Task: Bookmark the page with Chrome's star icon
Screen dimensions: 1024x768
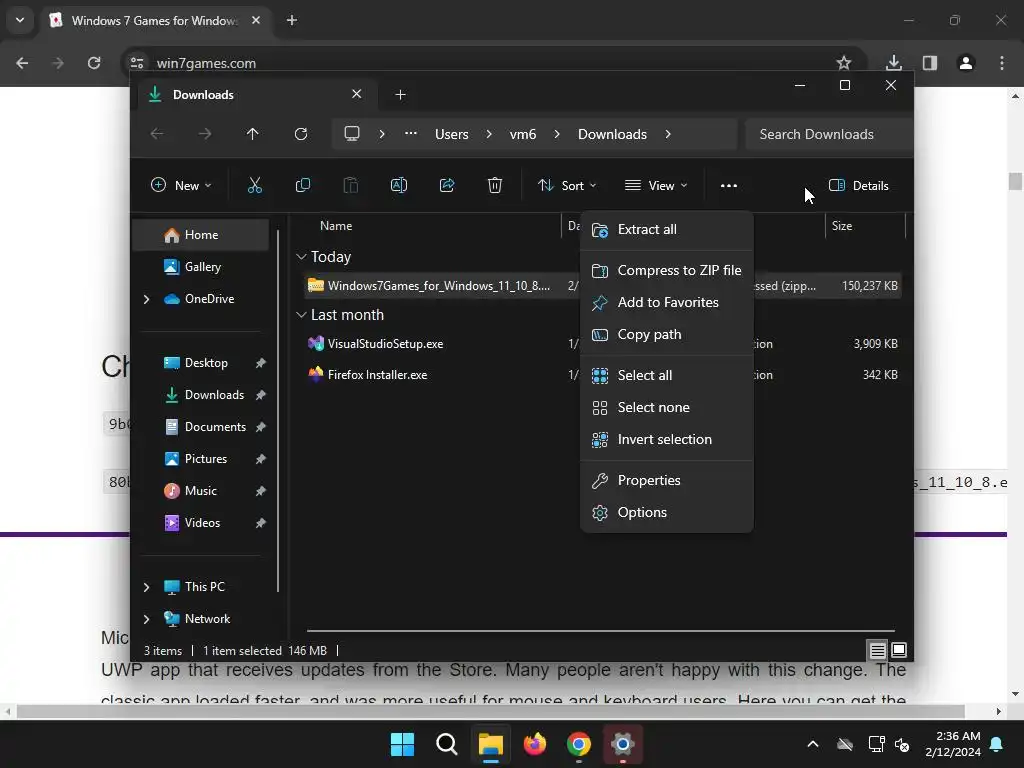Action: coord(844,63)
